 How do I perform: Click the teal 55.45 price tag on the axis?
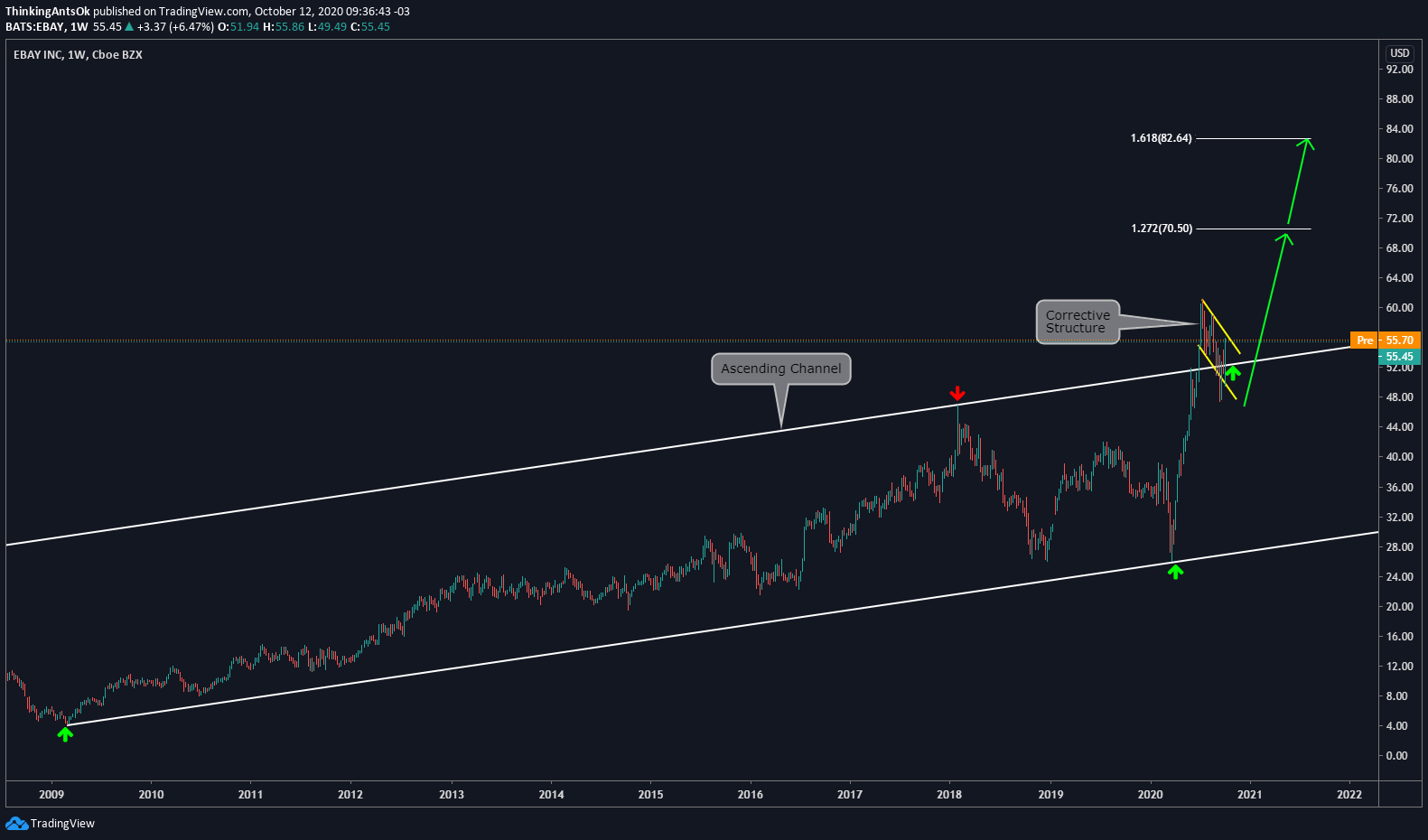pos(1400,357)
